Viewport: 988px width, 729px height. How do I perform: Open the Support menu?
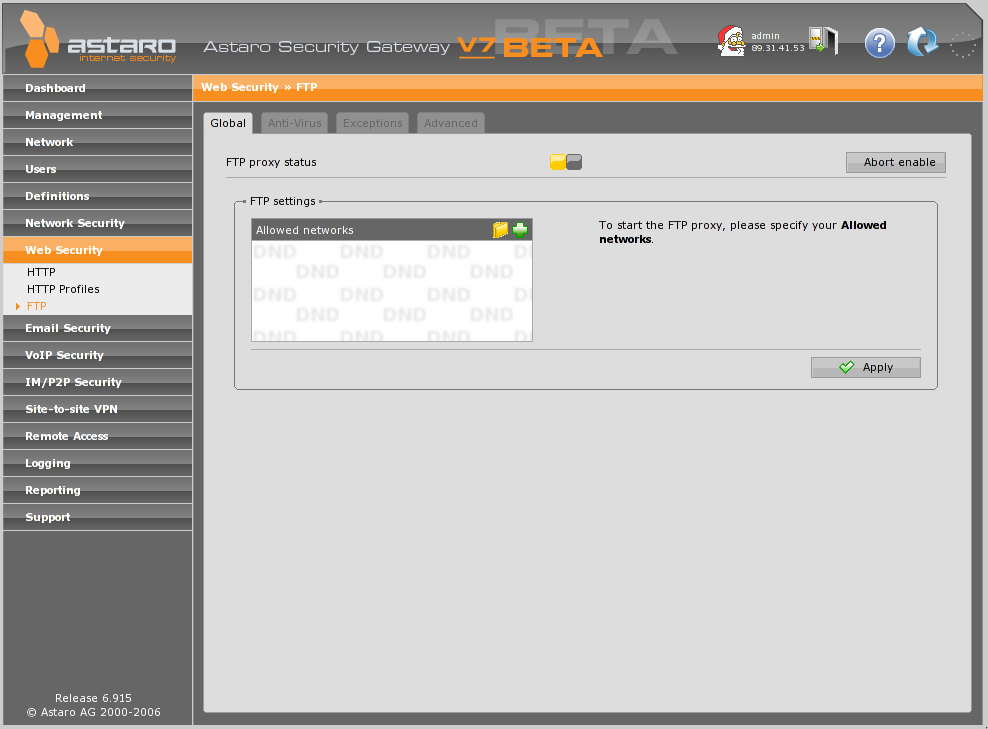tap(98, 517)
